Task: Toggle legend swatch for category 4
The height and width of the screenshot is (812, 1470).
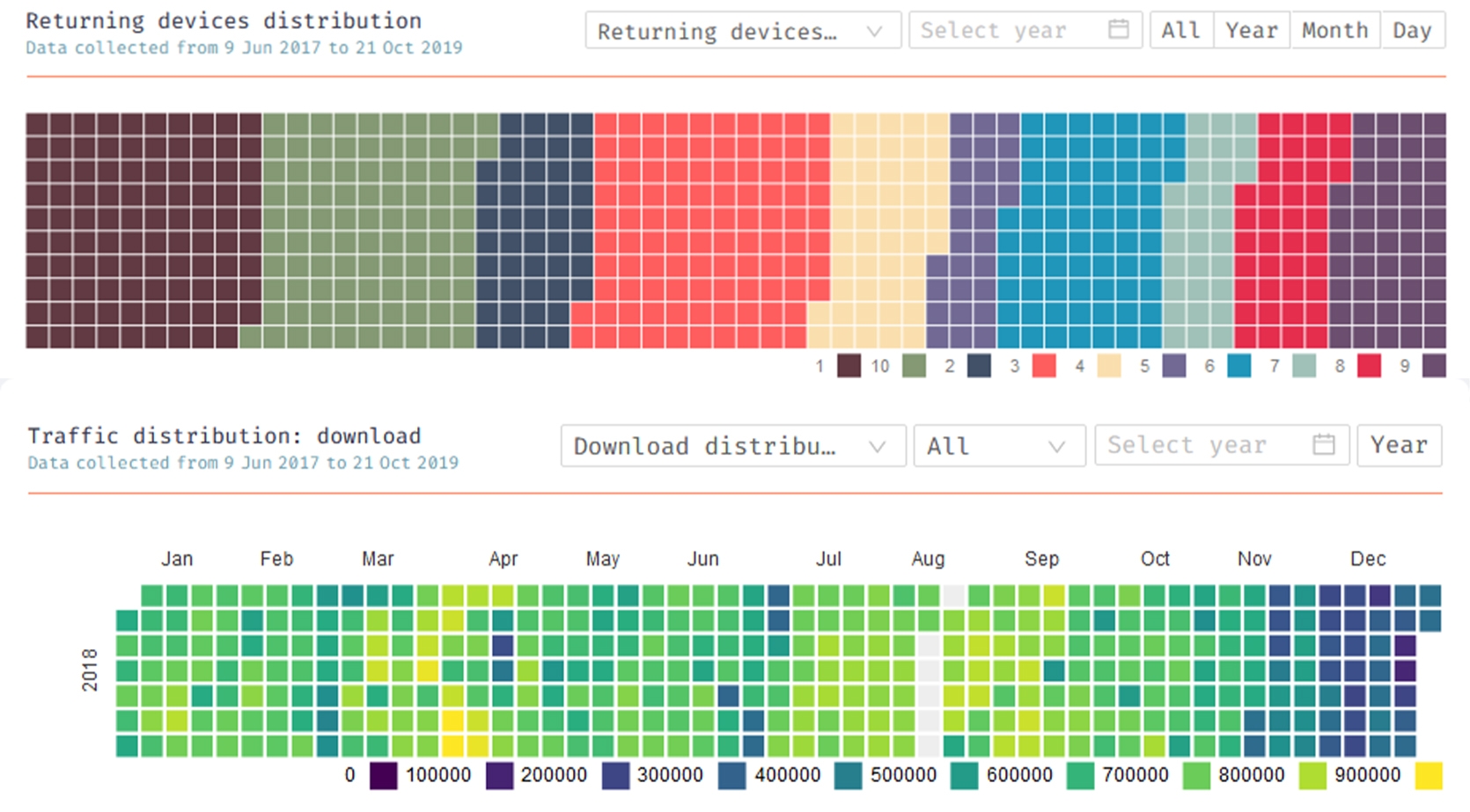Action: pyautogui.click(x=1109, y=366)
